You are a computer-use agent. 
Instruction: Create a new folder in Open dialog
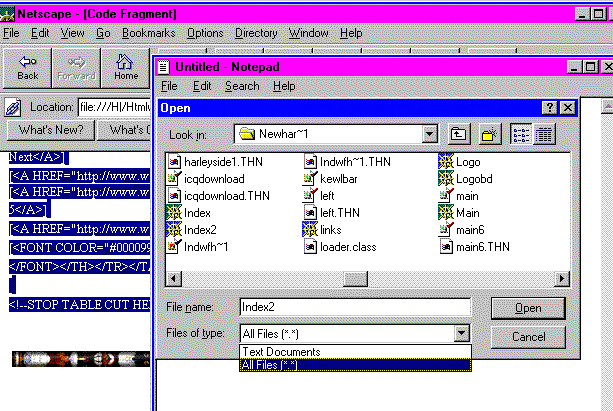tap(489, 135)
